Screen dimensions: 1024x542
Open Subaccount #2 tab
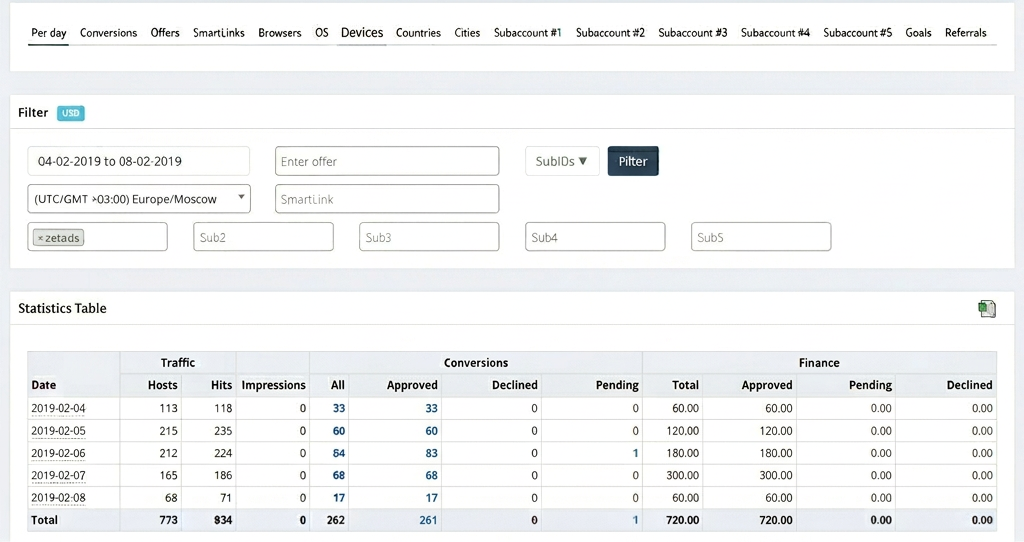click(x=610, y=33)
